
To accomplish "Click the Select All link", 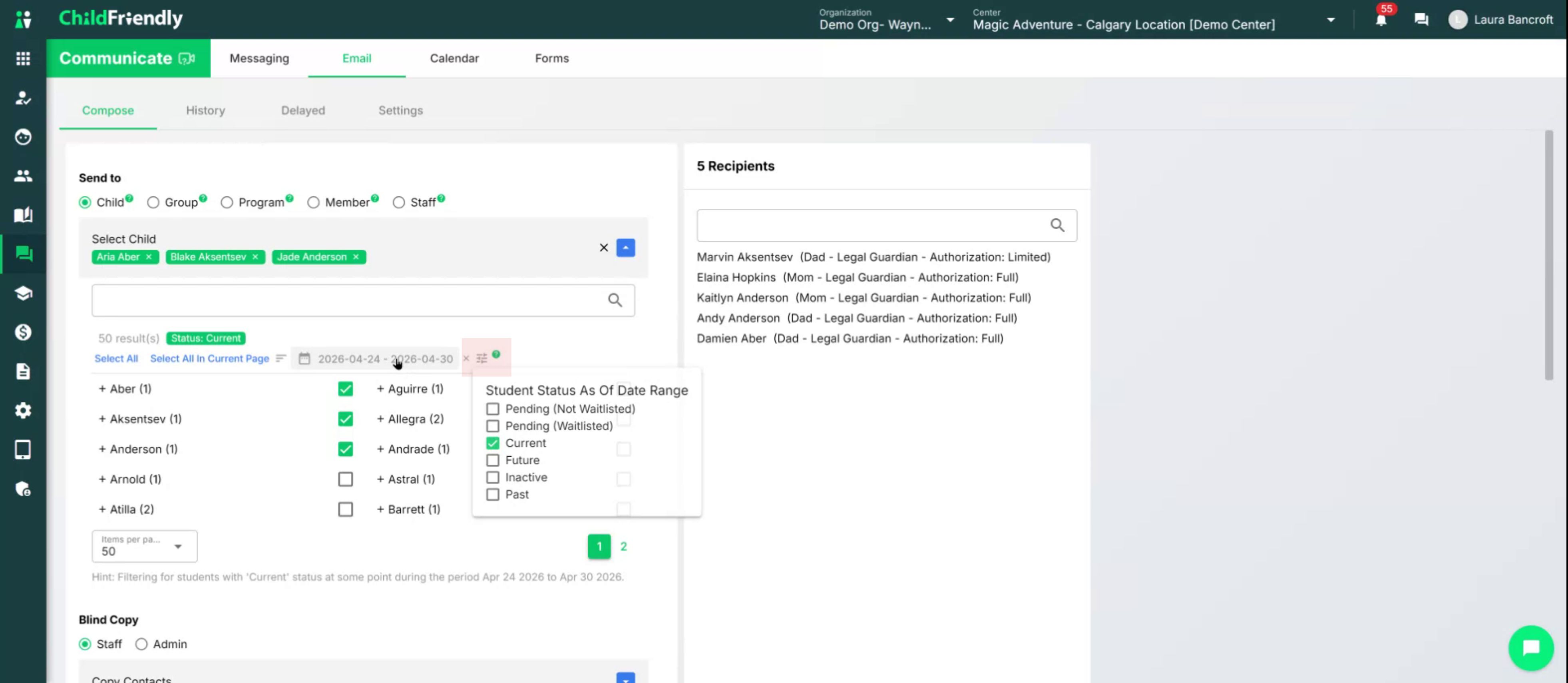I will tap(116, 358).
